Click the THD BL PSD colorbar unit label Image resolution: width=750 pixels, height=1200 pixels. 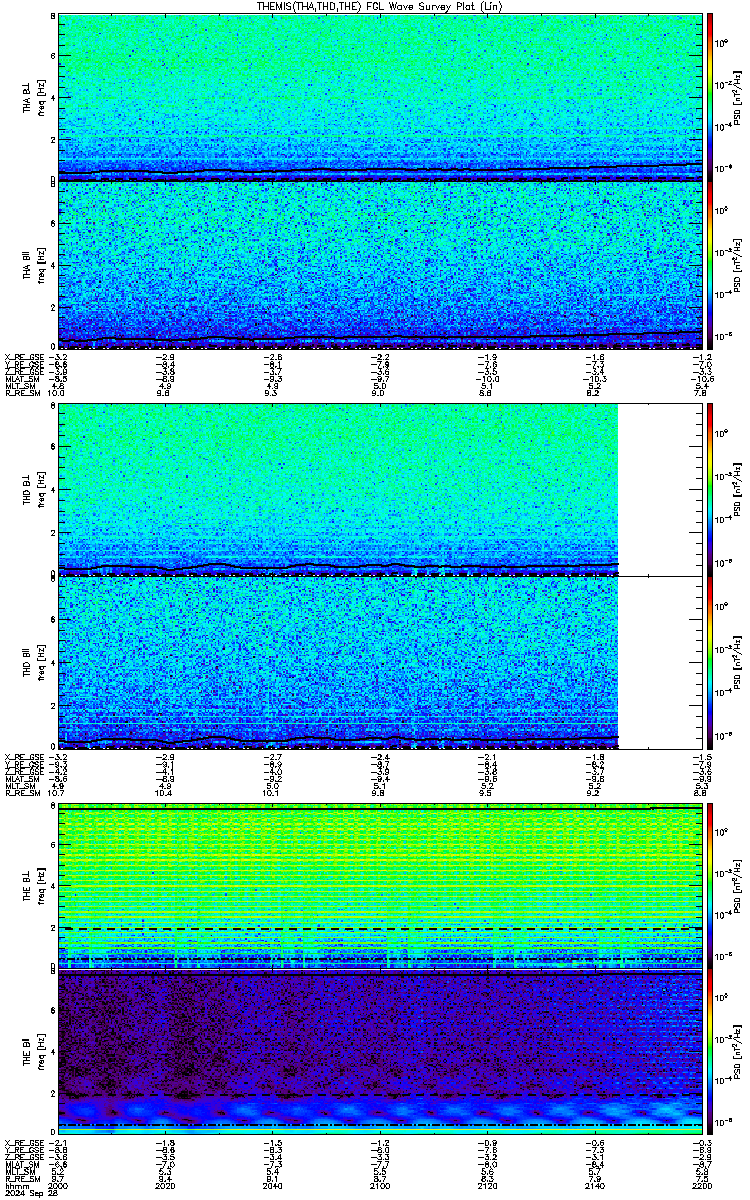(x=737, y=489)
